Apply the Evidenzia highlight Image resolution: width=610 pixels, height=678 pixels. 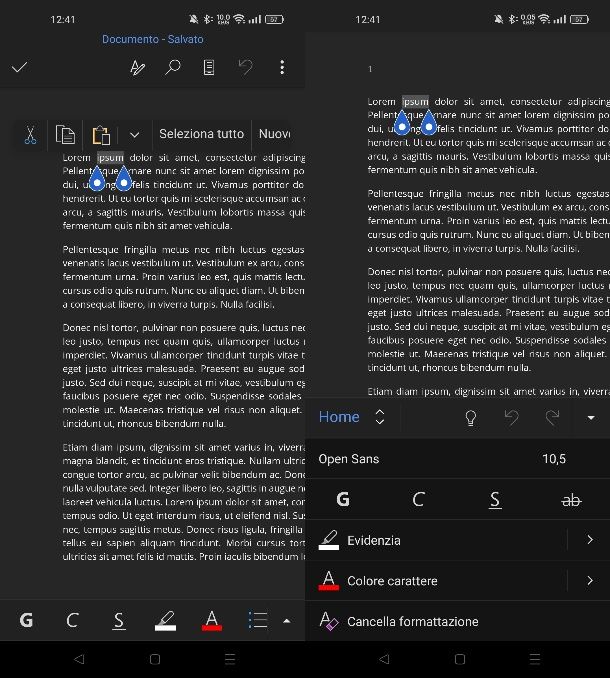(437, 540)
